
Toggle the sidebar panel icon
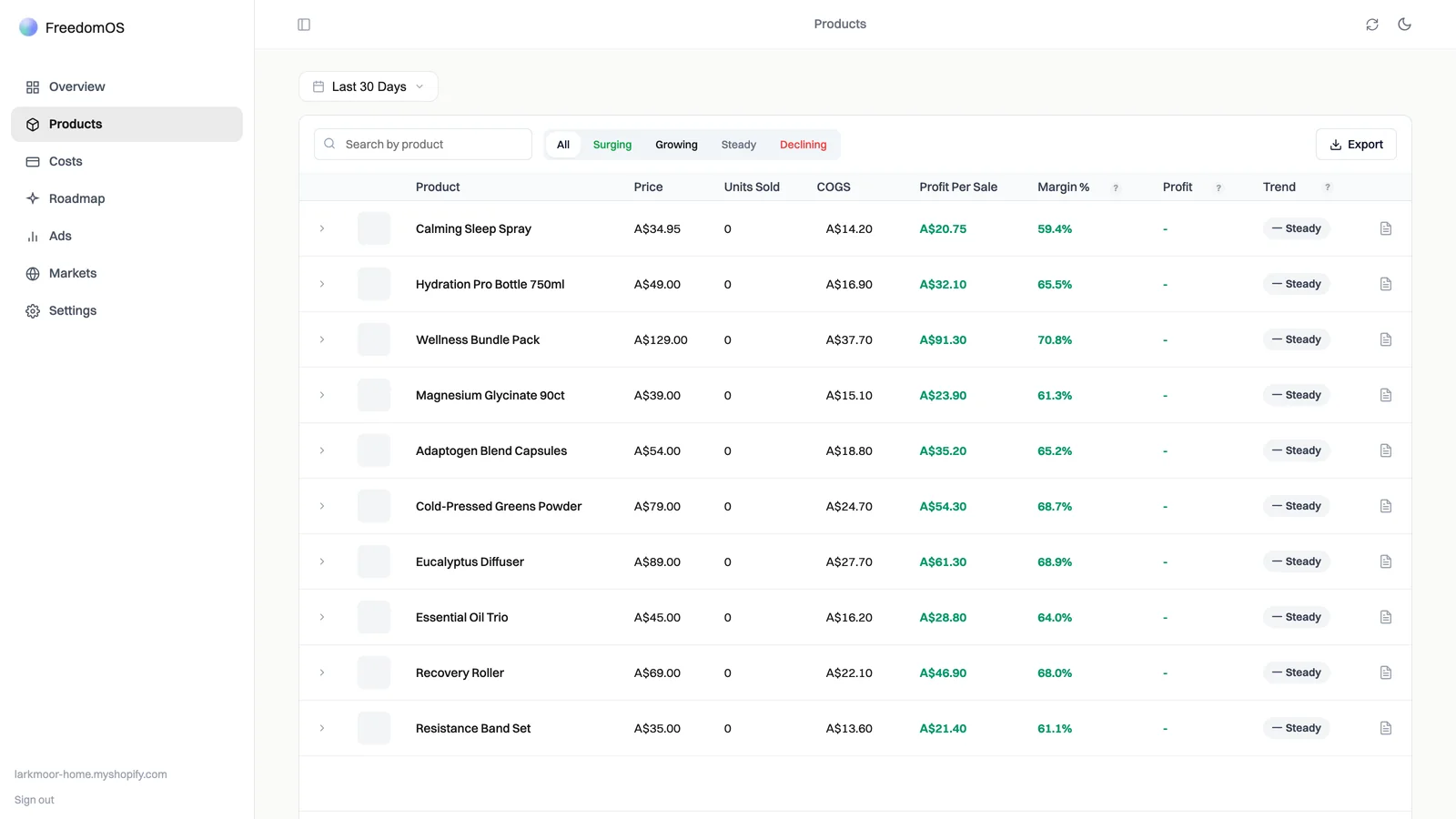(304, 25)
